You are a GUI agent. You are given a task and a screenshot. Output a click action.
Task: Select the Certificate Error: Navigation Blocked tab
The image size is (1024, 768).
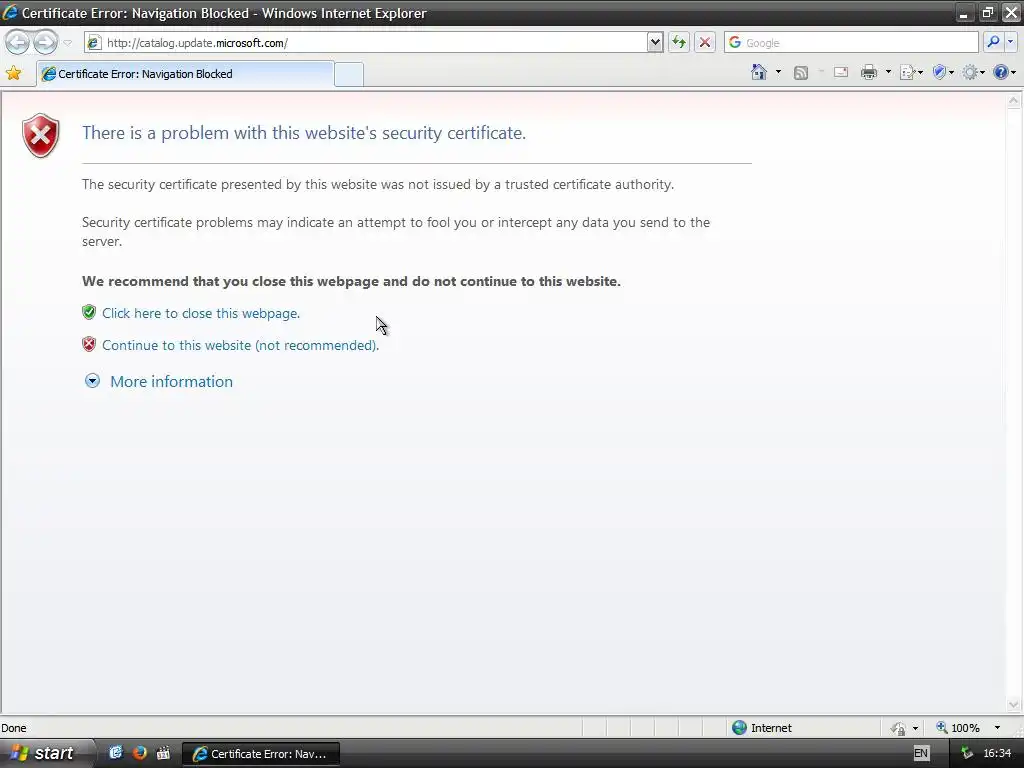coord(185,74)
